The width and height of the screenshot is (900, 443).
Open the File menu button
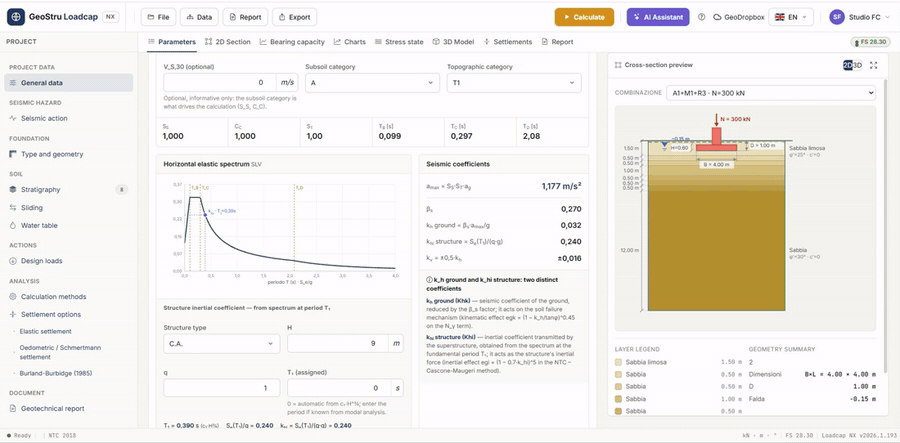[158, 17]
